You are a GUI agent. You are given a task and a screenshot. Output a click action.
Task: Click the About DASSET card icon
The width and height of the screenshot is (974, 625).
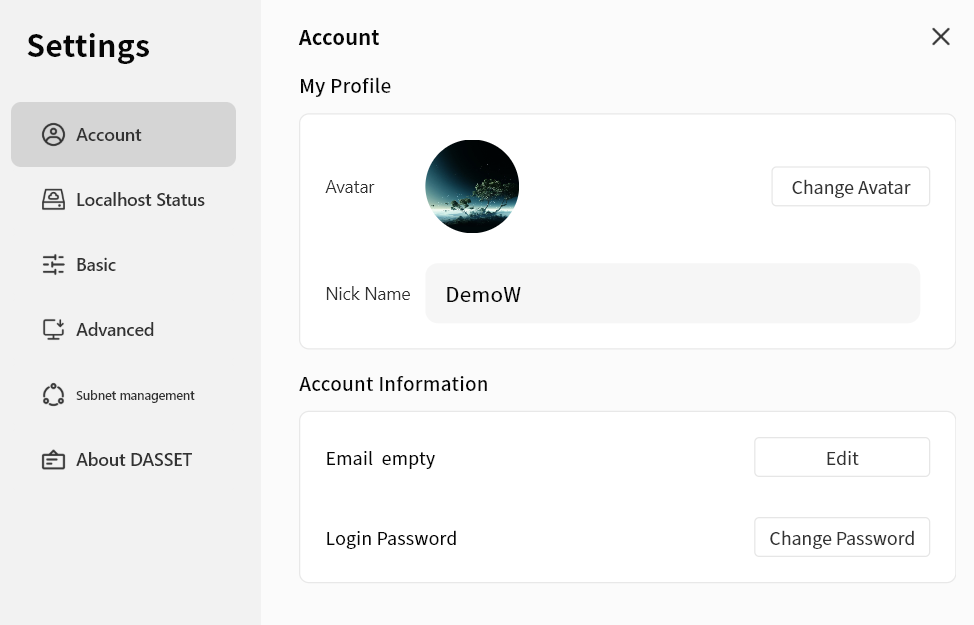click(53, 460)
